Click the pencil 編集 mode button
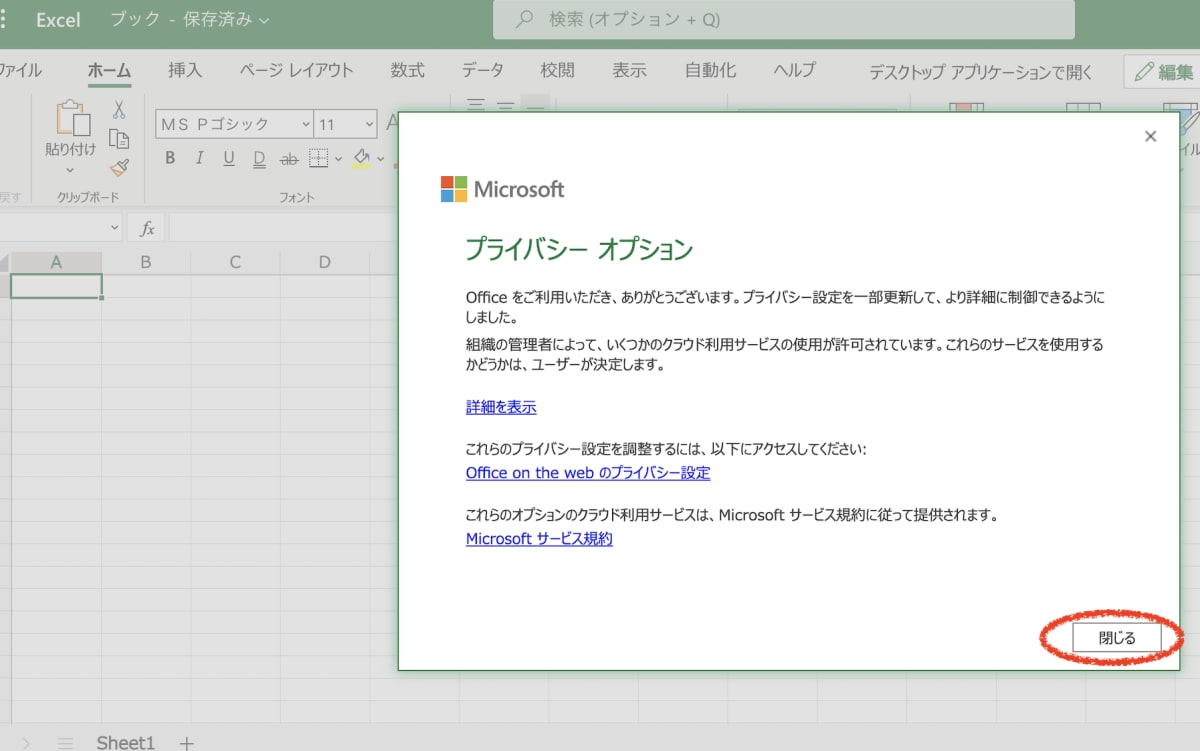The image size is (1200, 751). point(1163,71)
